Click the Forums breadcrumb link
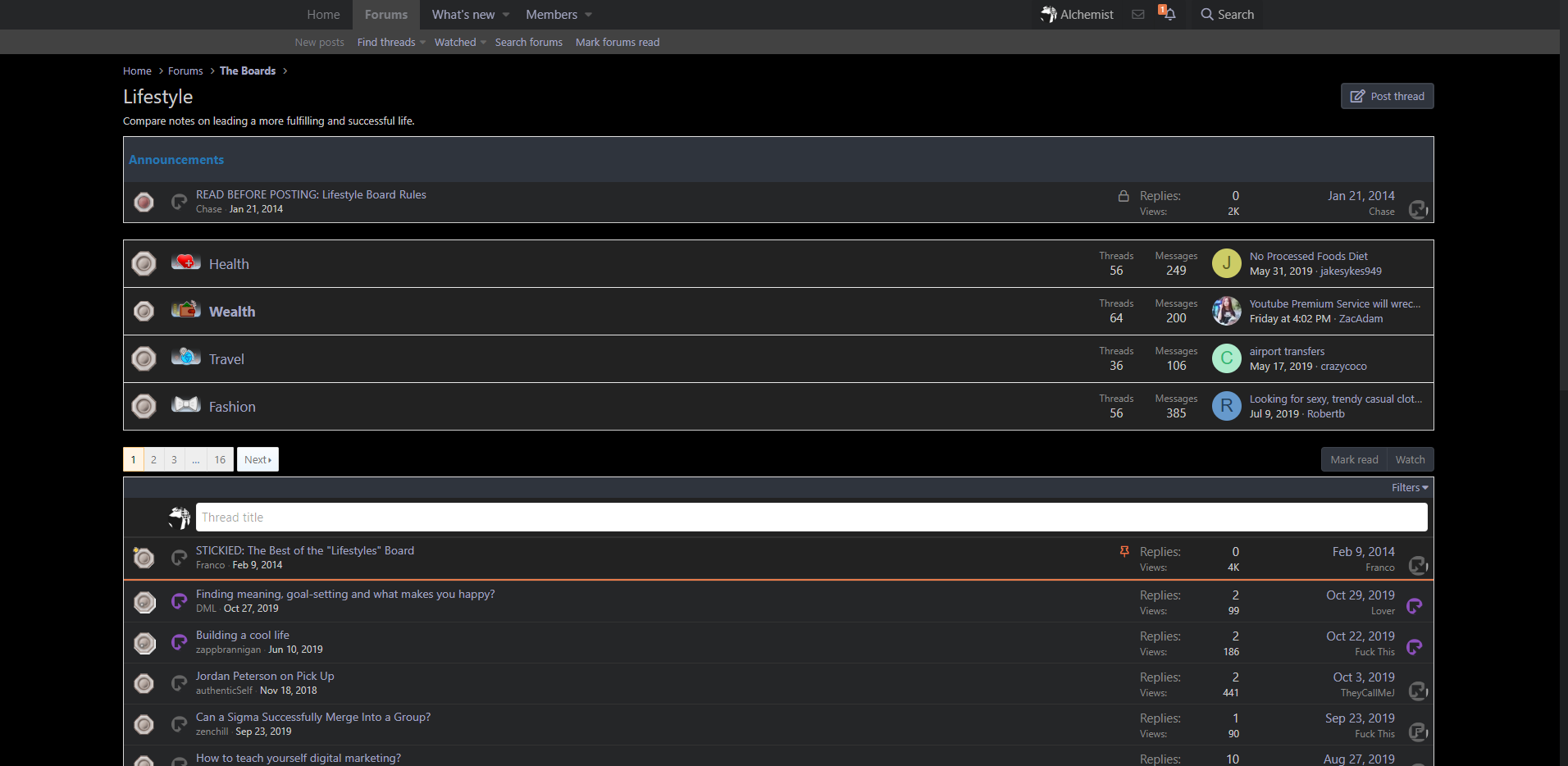This screenshot has height=766, width=1568. [x=185, y=71]
